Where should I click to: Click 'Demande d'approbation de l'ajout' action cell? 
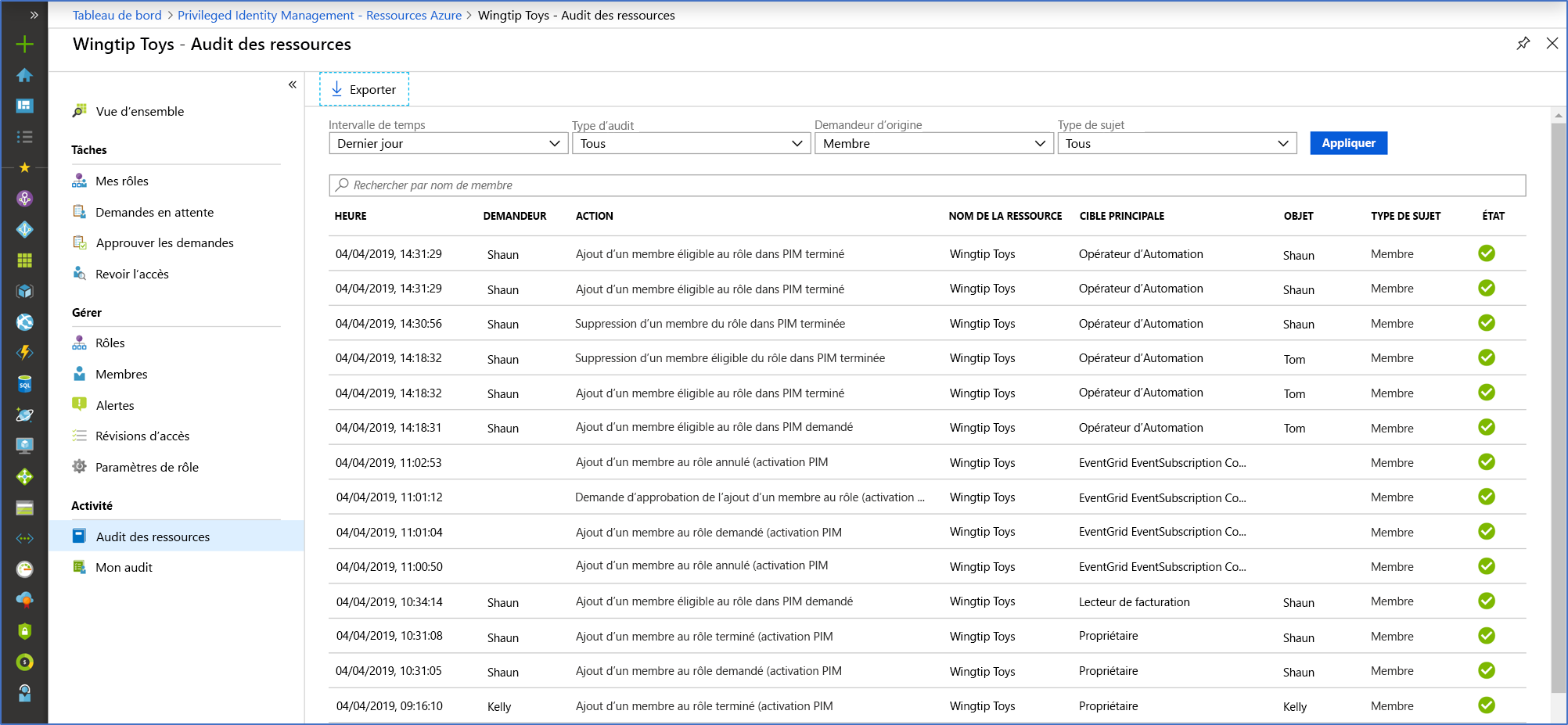click(750, 497)
